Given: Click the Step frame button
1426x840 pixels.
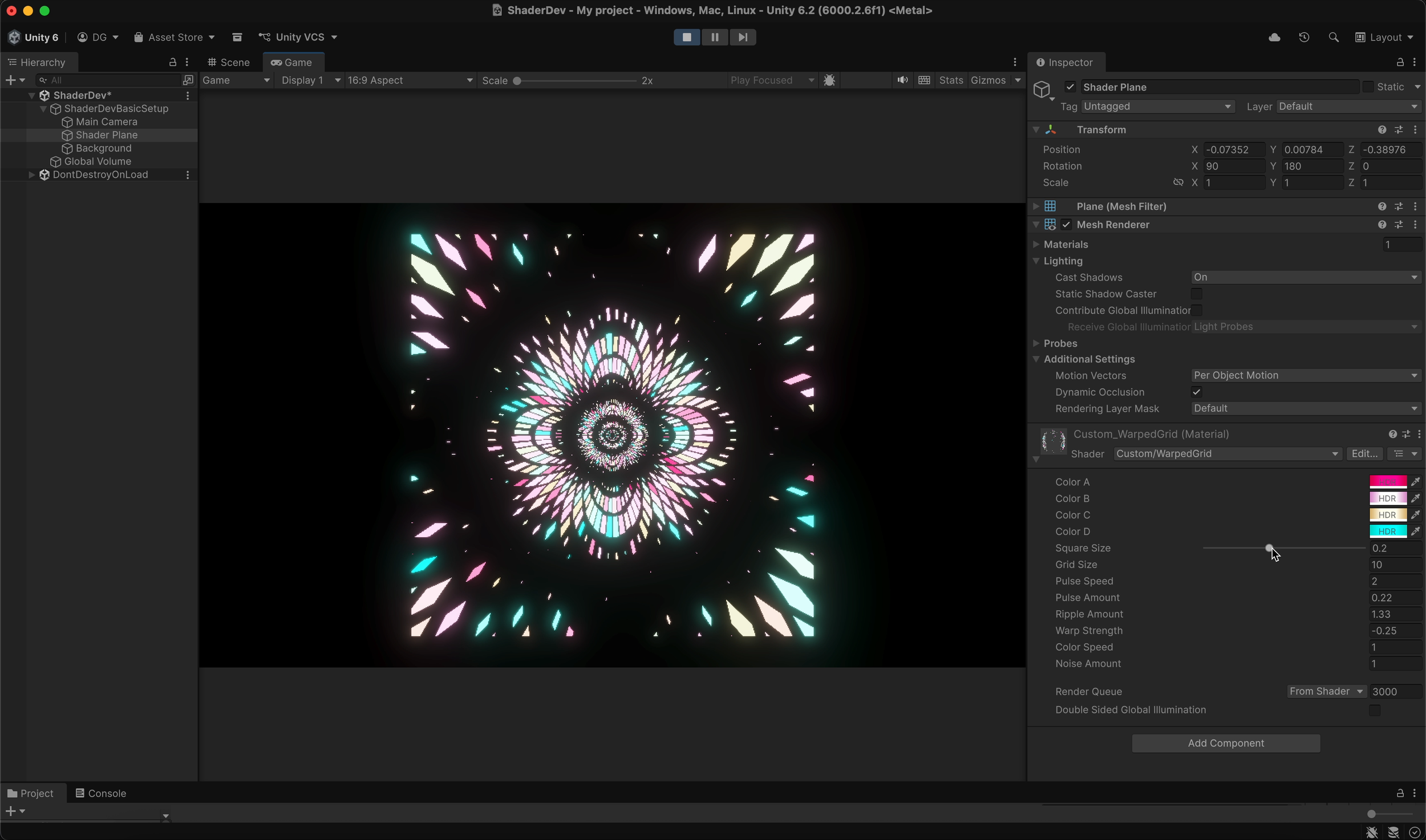Looking at the screenshot, I should point(743,37).
